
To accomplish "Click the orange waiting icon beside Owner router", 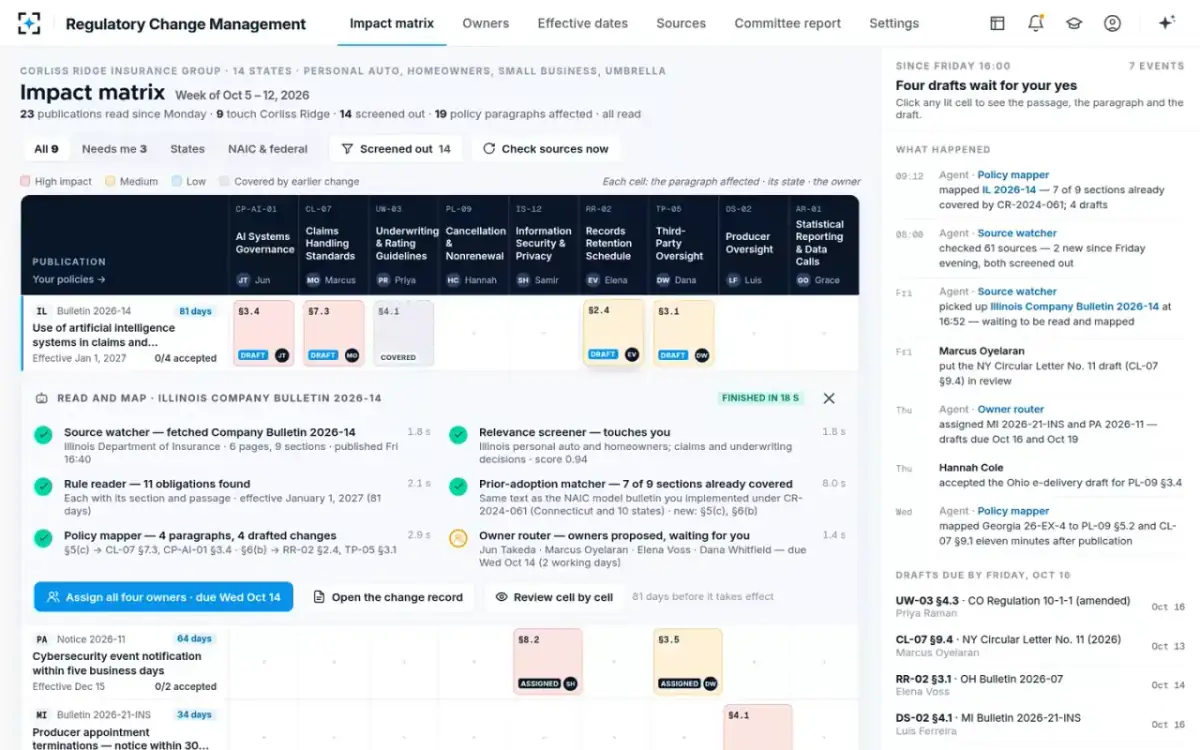I will pyautogui.click(x=458, y=538).
